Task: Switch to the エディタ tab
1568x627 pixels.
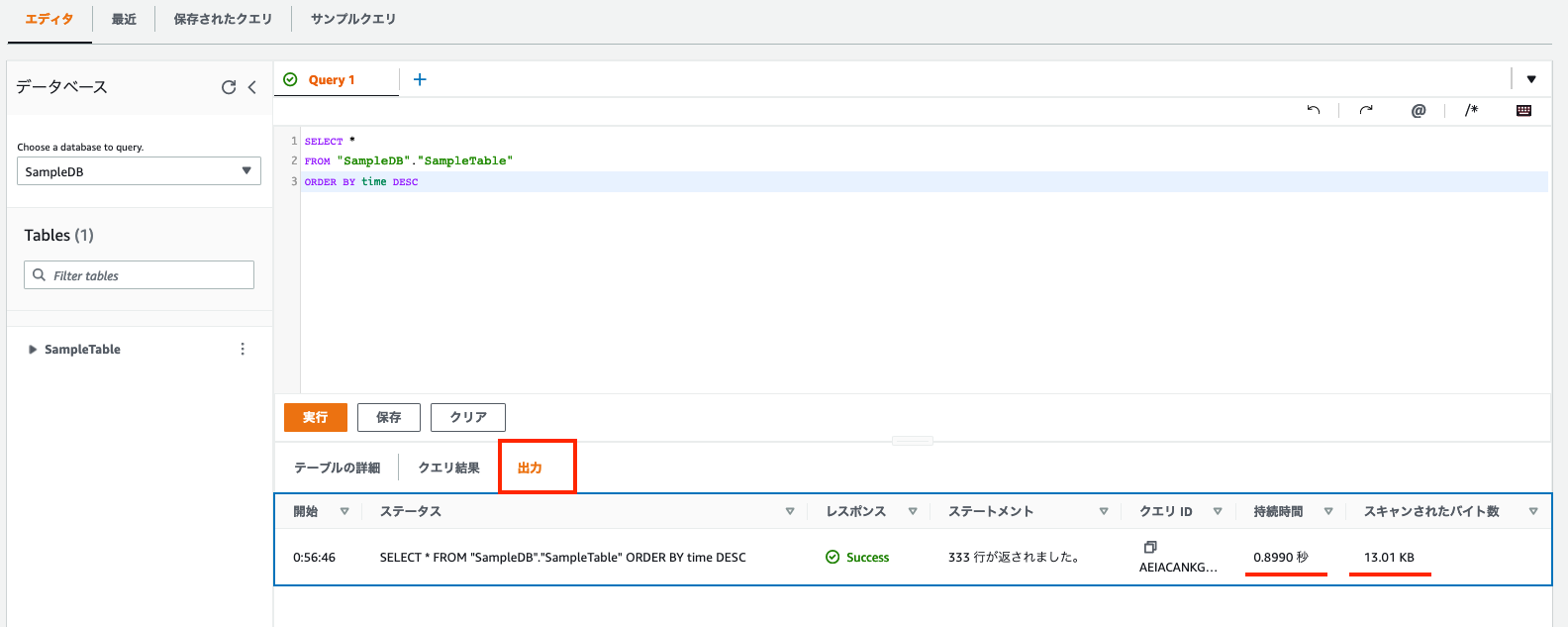Action: (49, 19)
